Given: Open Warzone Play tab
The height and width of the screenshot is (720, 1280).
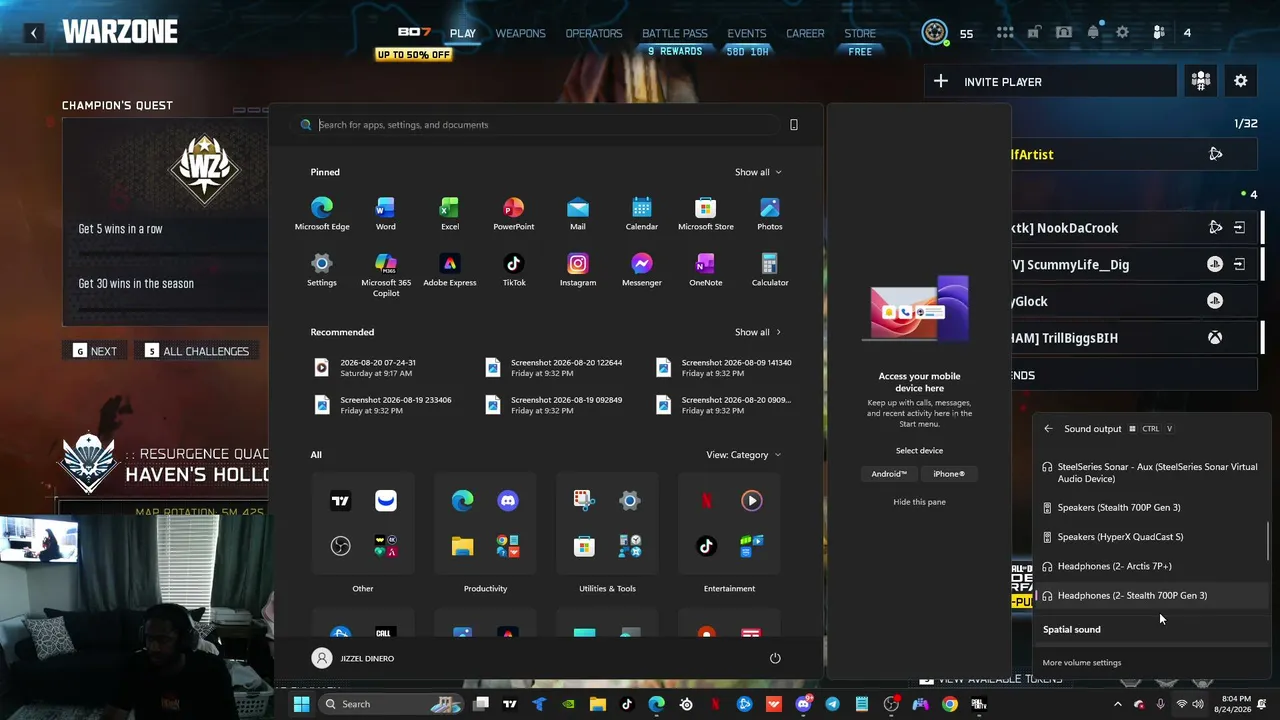Looking at the screenshot, I should 463,33.
